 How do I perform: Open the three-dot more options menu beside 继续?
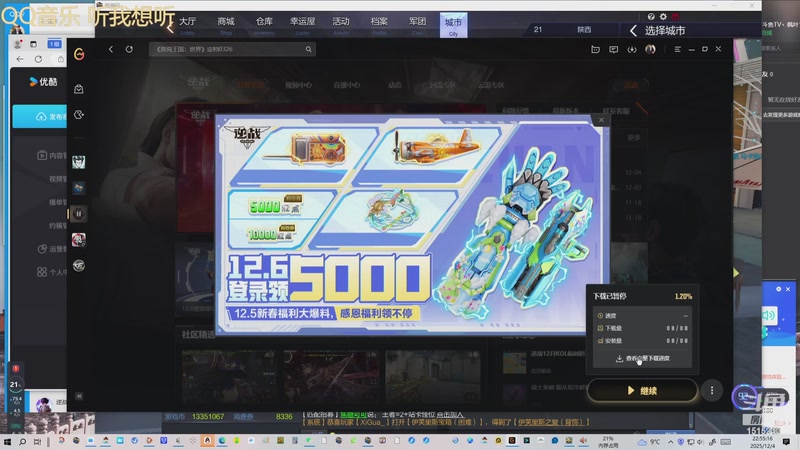point(712,391)
